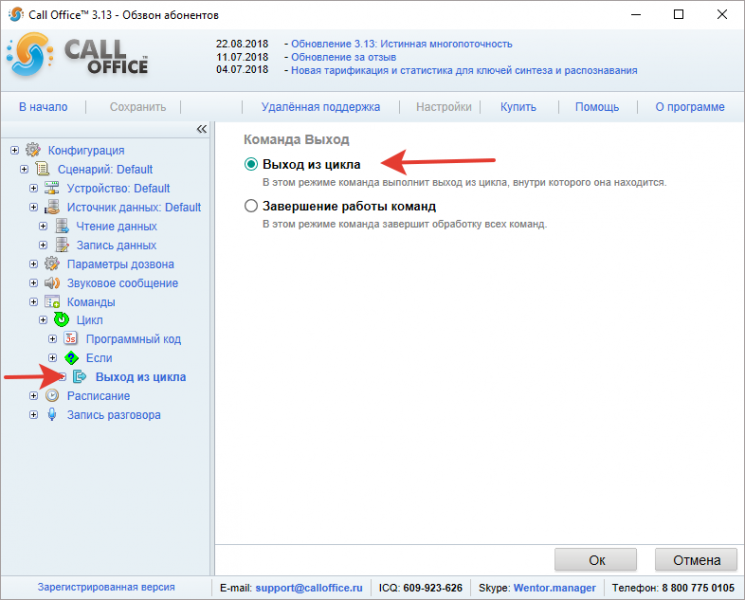Expand the Запись разговора node
745x600 pixels.
(x=34, y=415)
